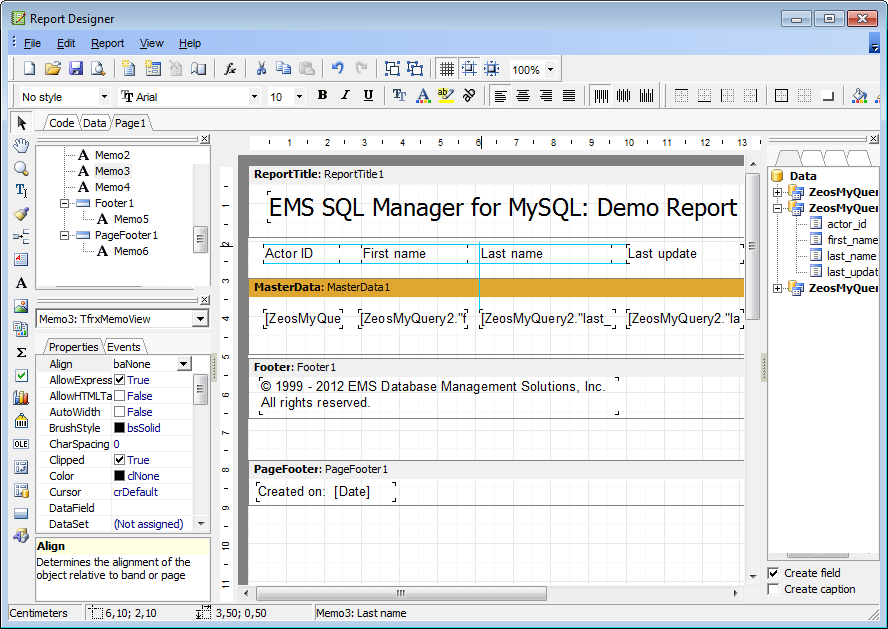888x629 pixels.
Task: Select the Memo5 item in tree
Action: (x=130, y=219)
